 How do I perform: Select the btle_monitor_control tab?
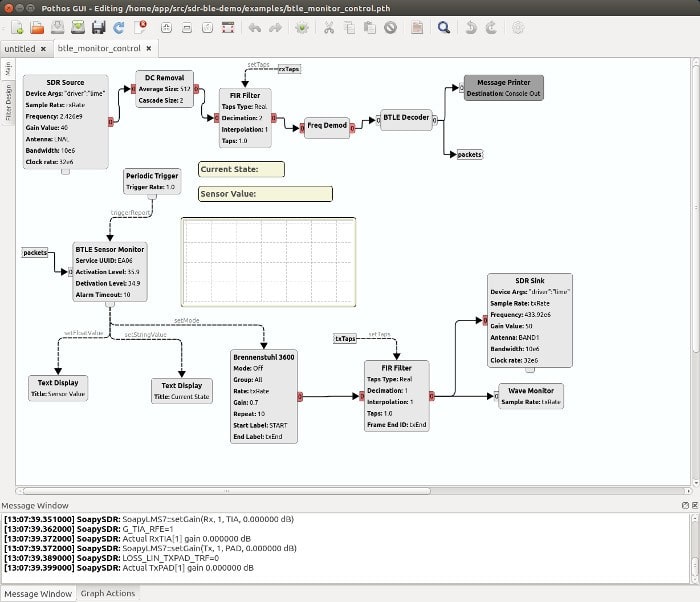point(99,48)
